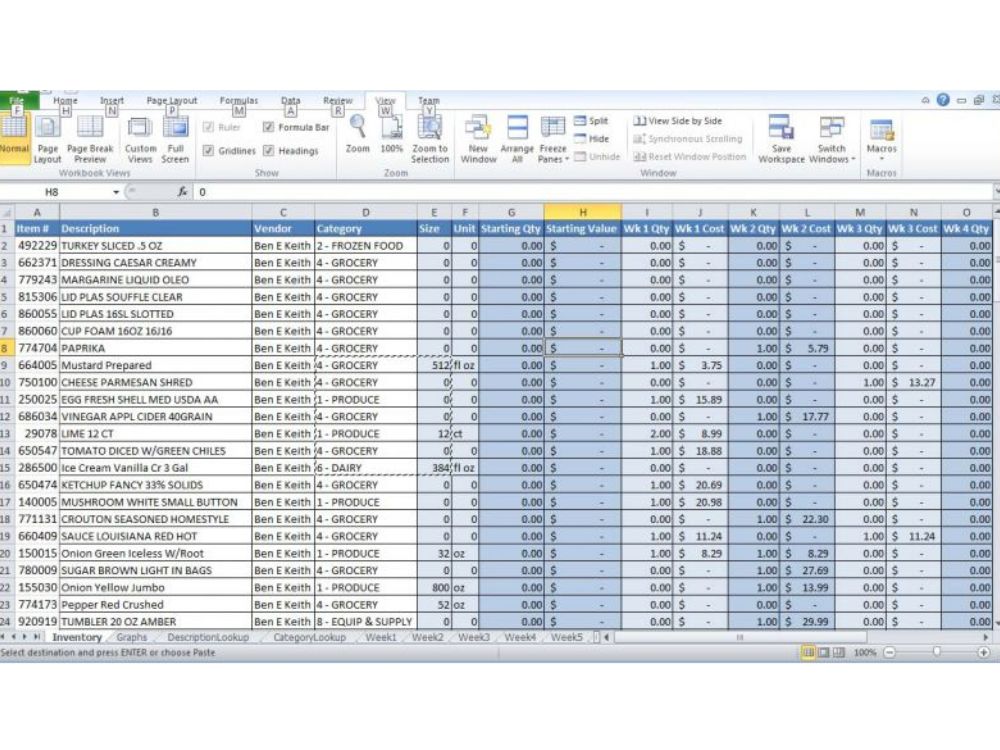This screenshot has width=1000, height=750.
Task: Select cell 'Ice Cream Vanilla Cr 3 Gal'
Action: (x=156, y=467)
